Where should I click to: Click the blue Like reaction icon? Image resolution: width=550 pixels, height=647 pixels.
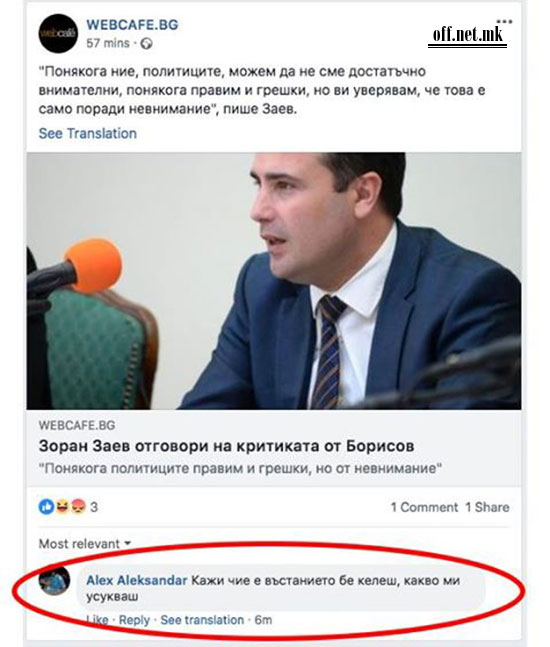coord(47,506)
